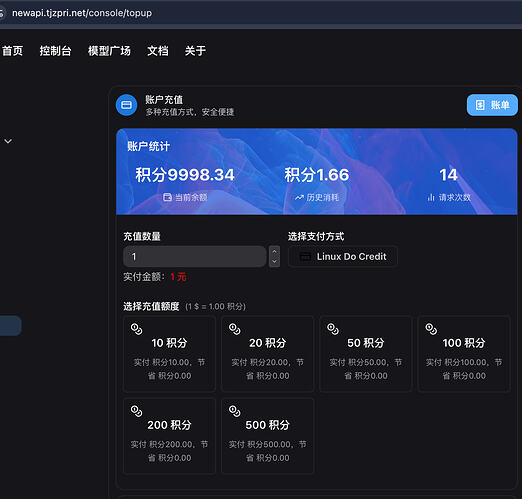
Task: Choose the 50 积分 top-up card
Action: [366, 354]
